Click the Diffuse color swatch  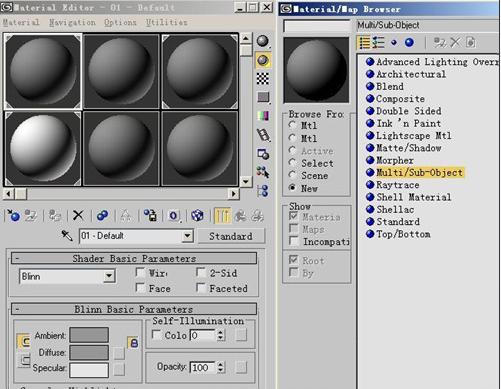89,352
